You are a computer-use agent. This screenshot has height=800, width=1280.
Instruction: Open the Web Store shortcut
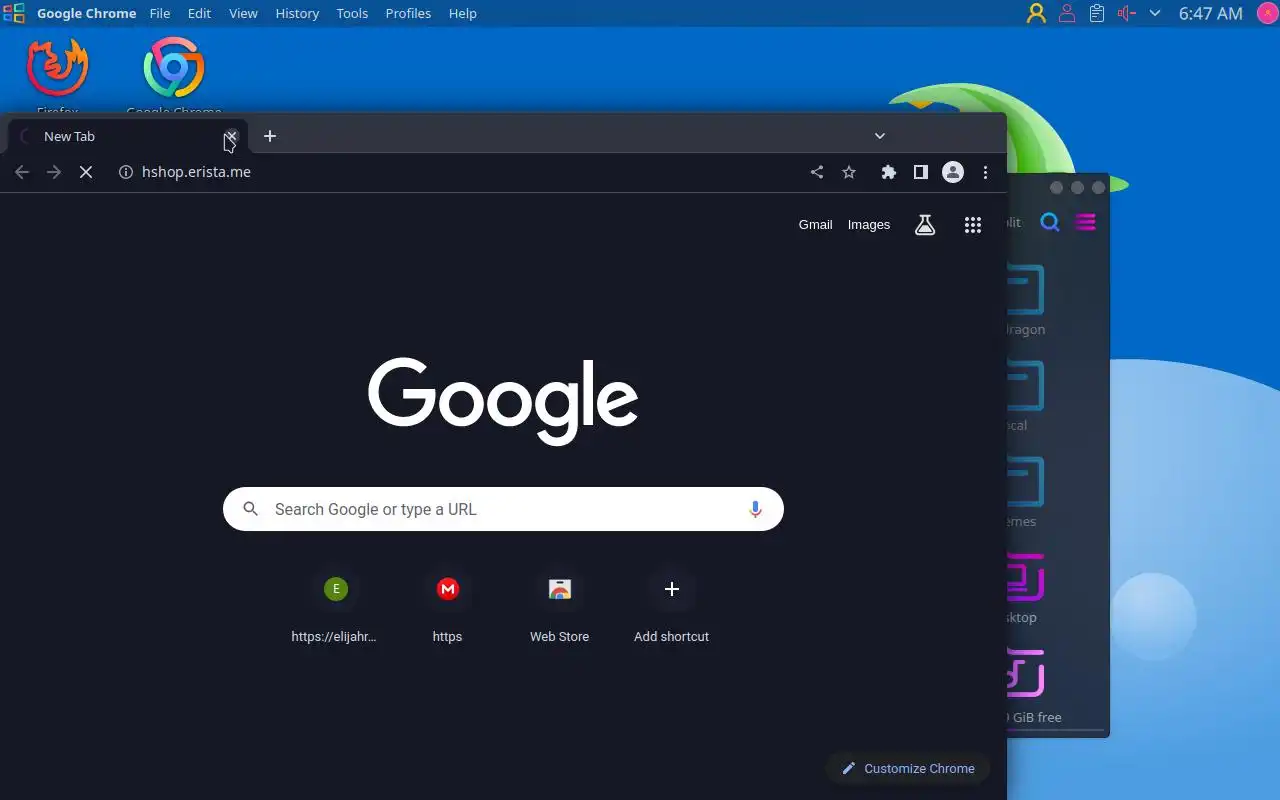[x=559, y=607]
